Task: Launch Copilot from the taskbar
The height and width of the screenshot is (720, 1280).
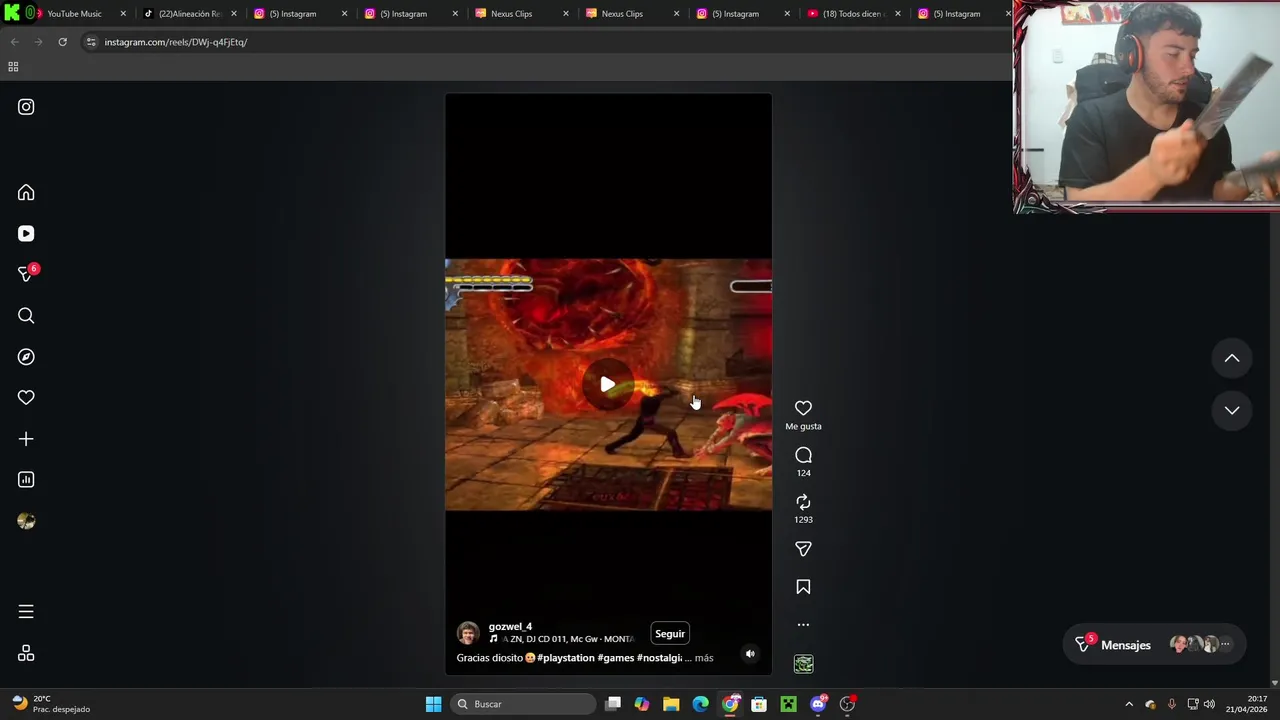Action: (642, 704)
